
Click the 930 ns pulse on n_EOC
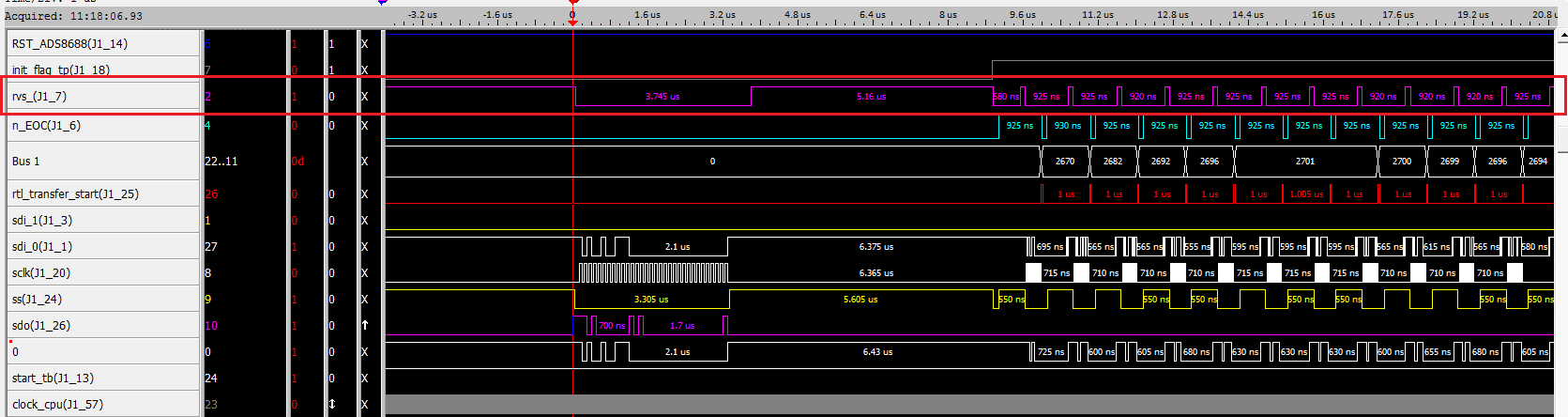[x=1067, y=125]
